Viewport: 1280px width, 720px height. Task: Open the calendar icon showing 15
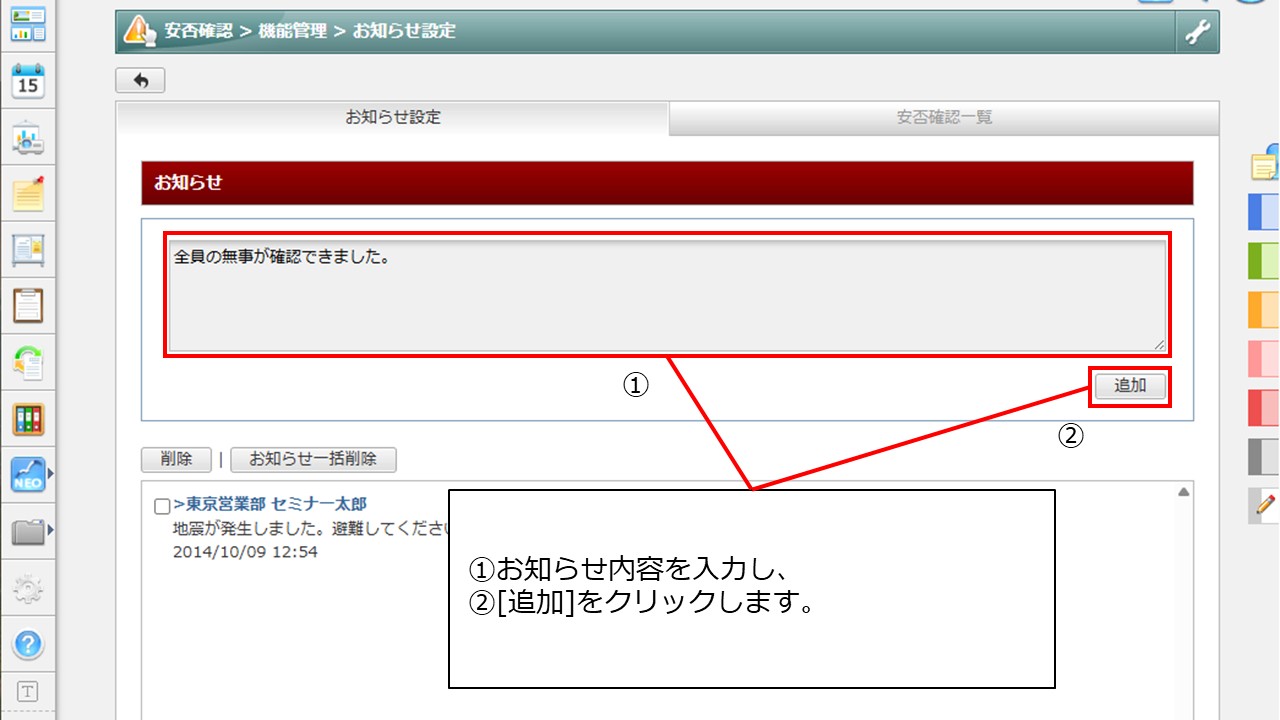28,82
